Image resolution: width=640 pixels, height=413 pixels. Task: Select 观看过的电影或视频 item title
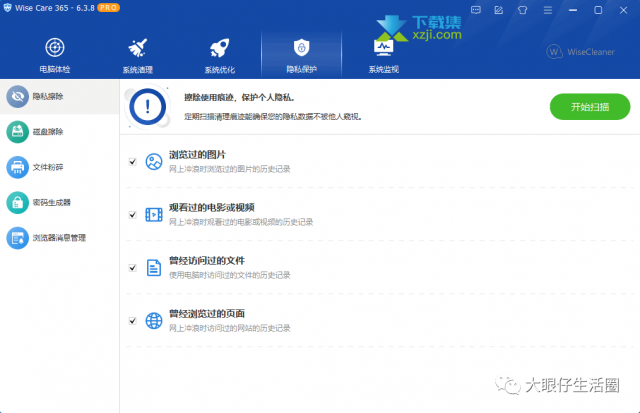click(212, 208)
